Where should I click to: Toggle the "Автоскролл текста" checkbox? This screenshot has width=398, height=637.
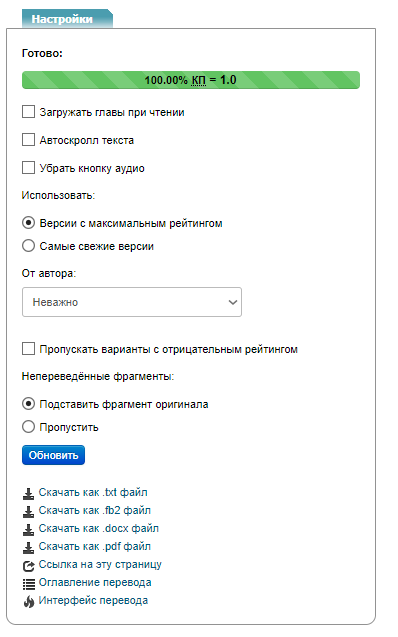pyautogui.click(x=28, y=140)
